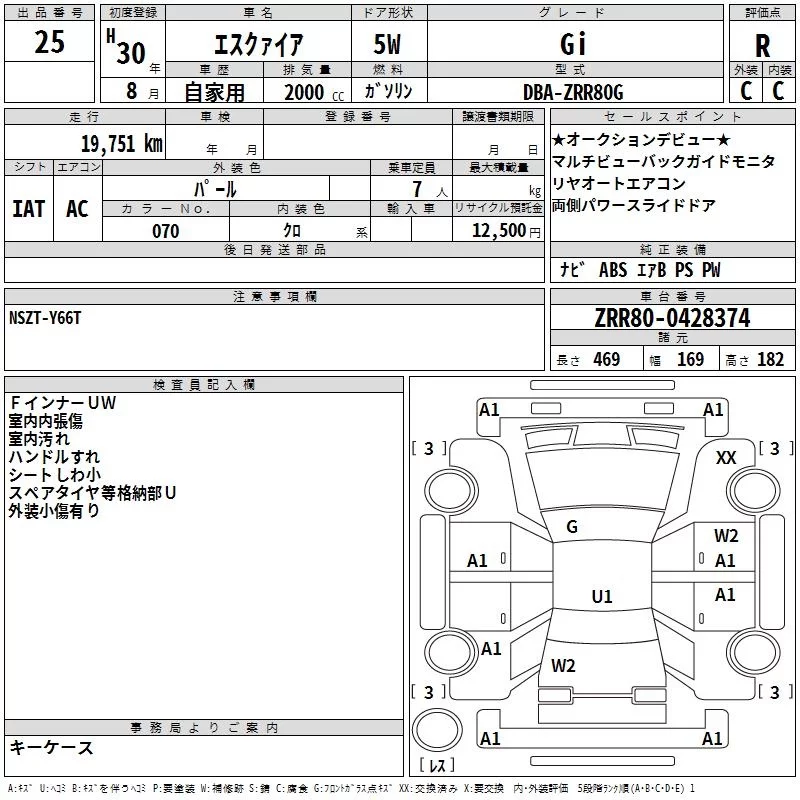Click the recycle deposit "12,500円"

506,231
